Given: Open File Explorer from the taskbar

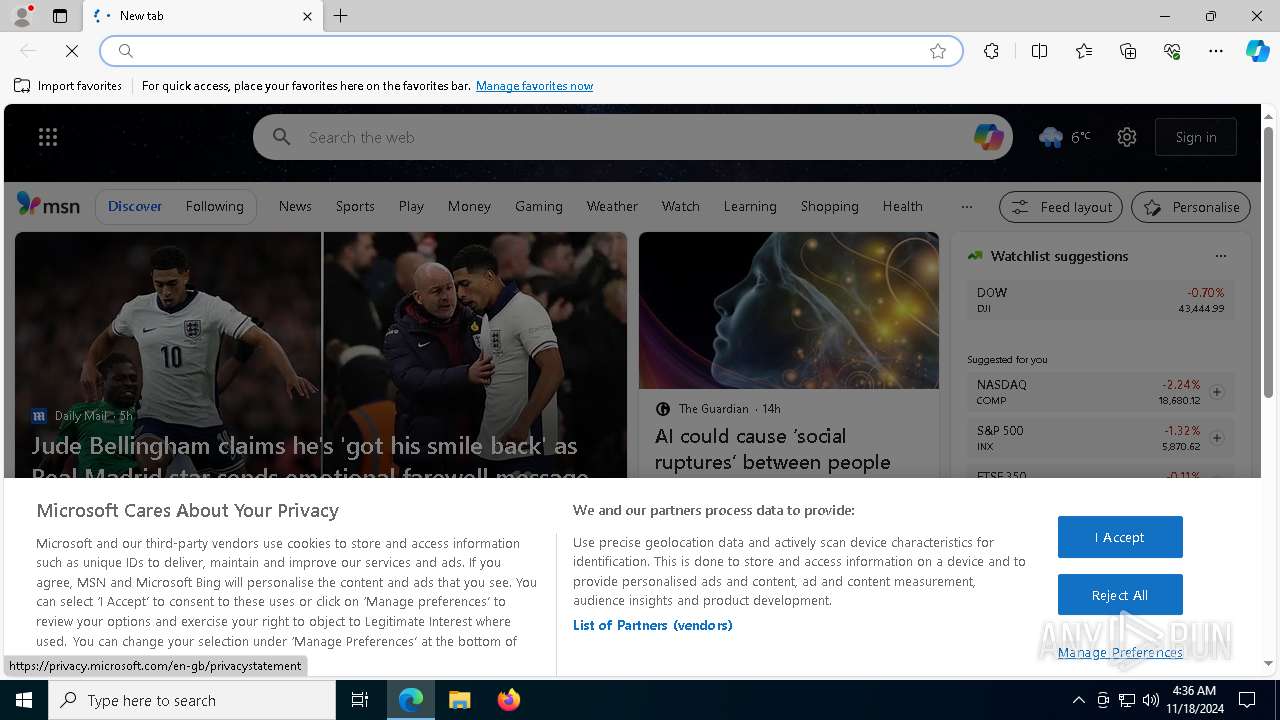Looking at the screenshot, I should click(x=459, y=700).
